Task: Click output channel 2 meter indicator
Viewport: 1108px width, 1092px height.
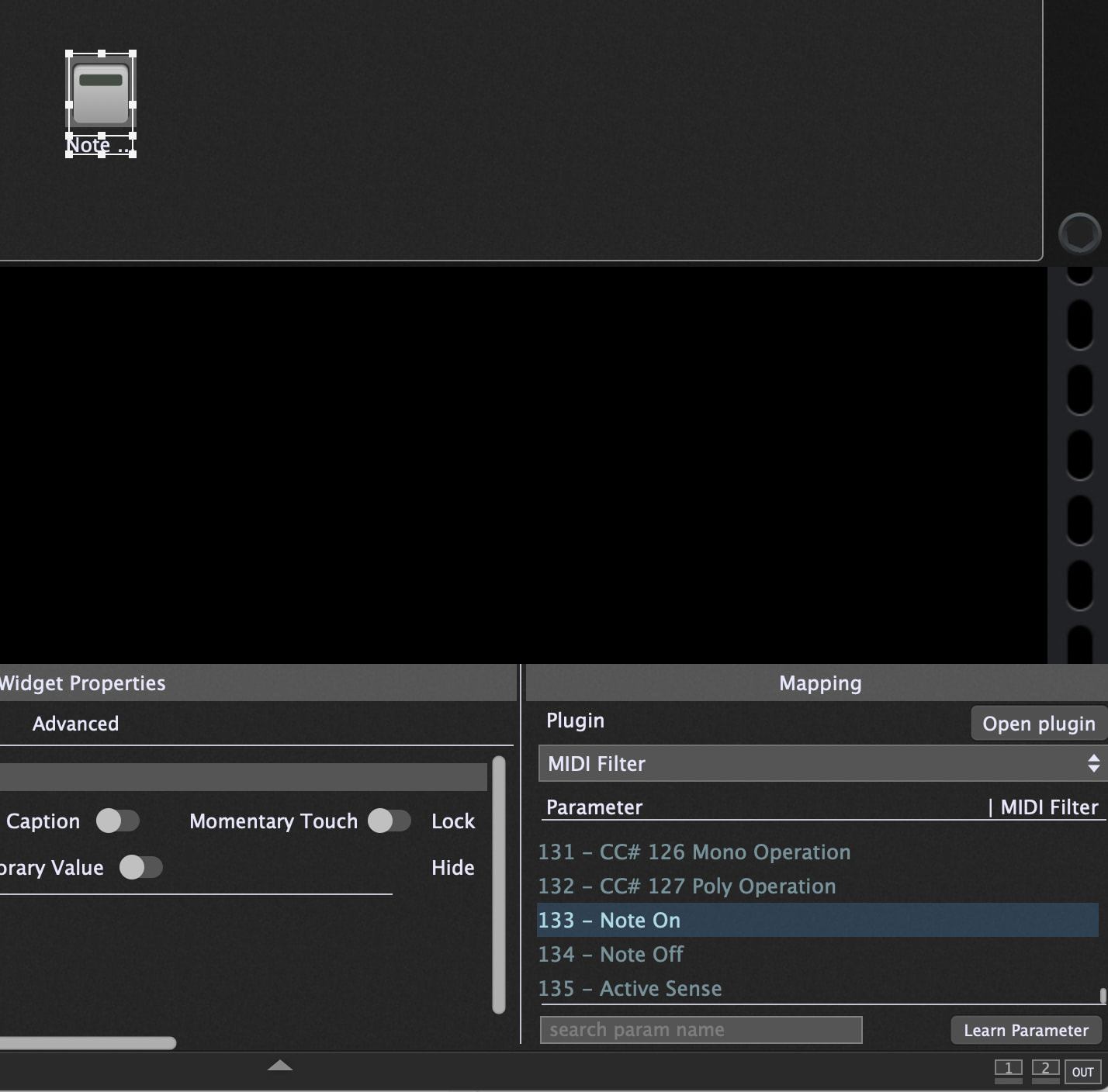Action: 1045,1070
